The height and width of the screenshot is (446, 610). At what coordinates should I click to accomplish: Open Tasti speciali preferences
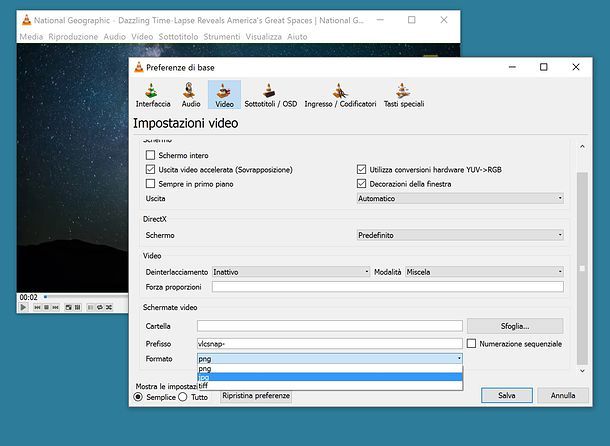pyautogui.click(x=404, y=95)
